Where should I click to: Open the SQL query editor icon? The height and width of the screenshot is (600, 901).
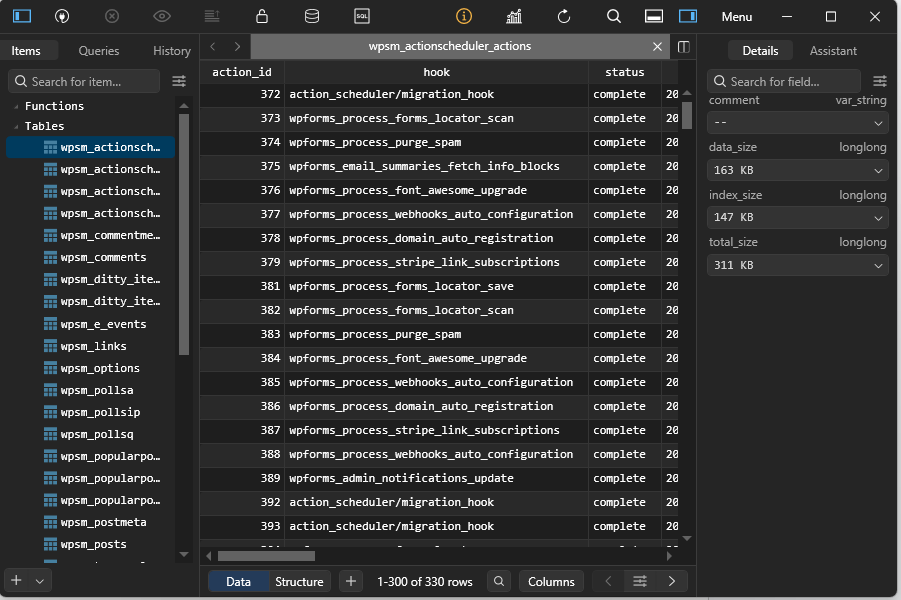coord(362,16)
